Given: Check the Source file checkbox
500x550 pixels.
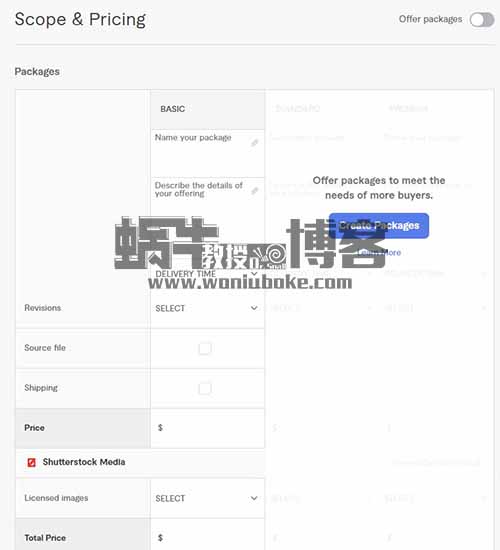Looking at the screenshot, I should 205,348.
